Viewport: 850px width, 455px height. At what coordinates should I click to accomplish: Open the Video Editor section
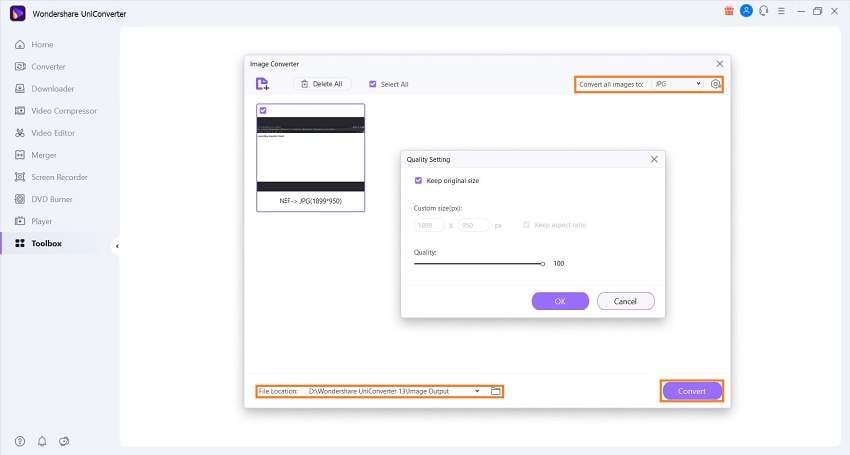pyautogui.click(x=45, y=133)
